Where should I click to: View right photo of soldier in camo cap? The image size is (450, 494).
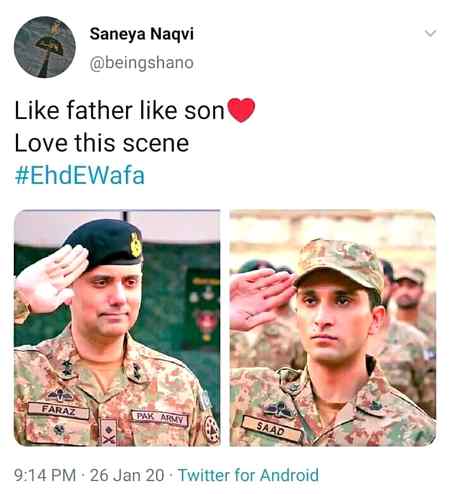[333, 328]
